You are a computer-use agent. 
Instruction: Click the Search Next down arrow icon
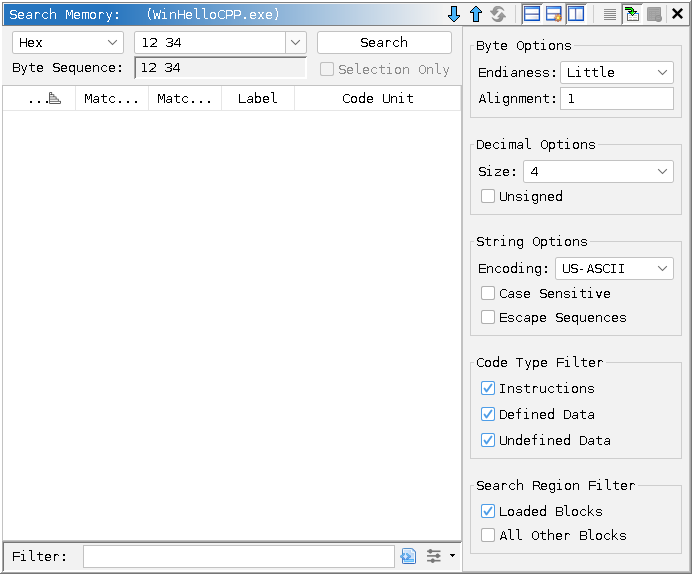[x=454, y=14]
